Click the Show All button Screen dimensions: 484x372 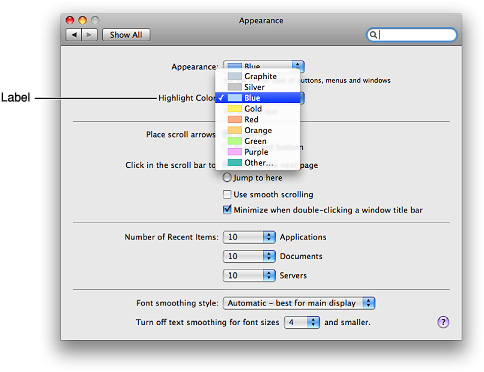pos(126,35)
